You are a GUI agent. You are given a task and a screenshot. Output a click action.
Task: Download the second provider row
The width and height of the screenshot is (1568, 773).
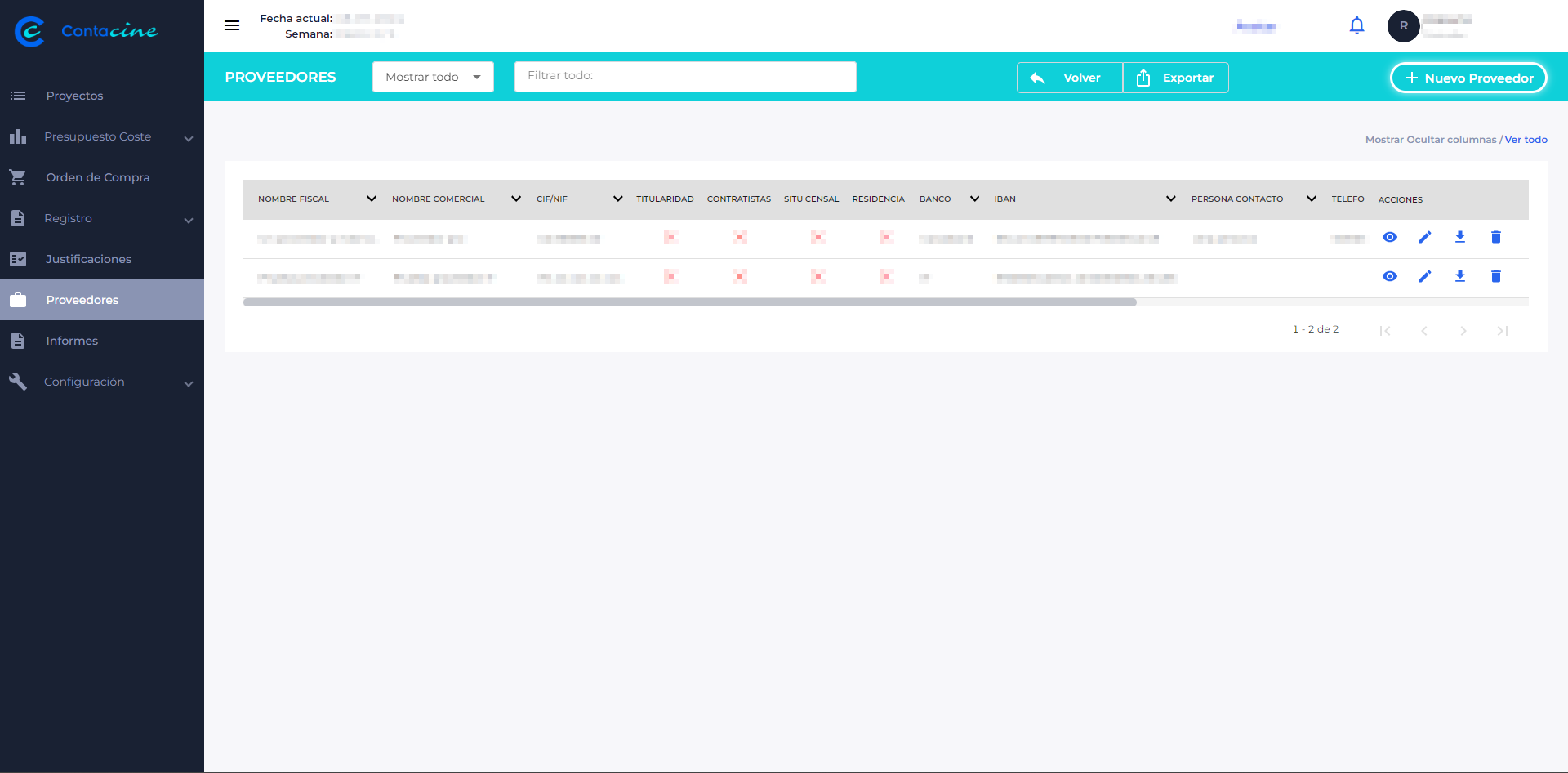tap(1460, 276)
